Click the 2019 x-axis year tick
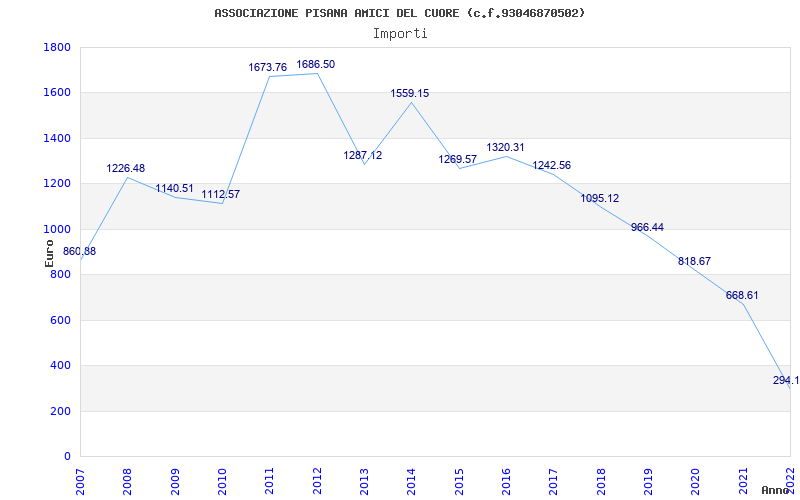This screenshot has width=800, height=500. 648,481
